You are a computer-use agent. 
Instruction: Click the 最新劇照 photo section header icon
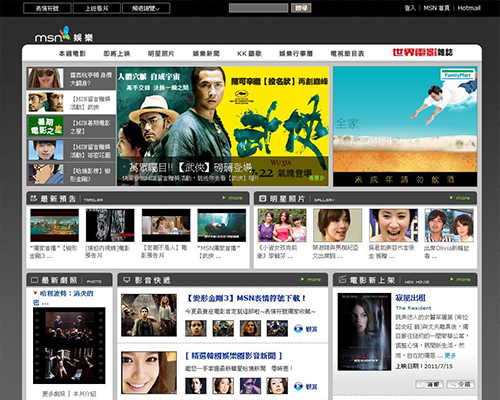tap(34, 280)
